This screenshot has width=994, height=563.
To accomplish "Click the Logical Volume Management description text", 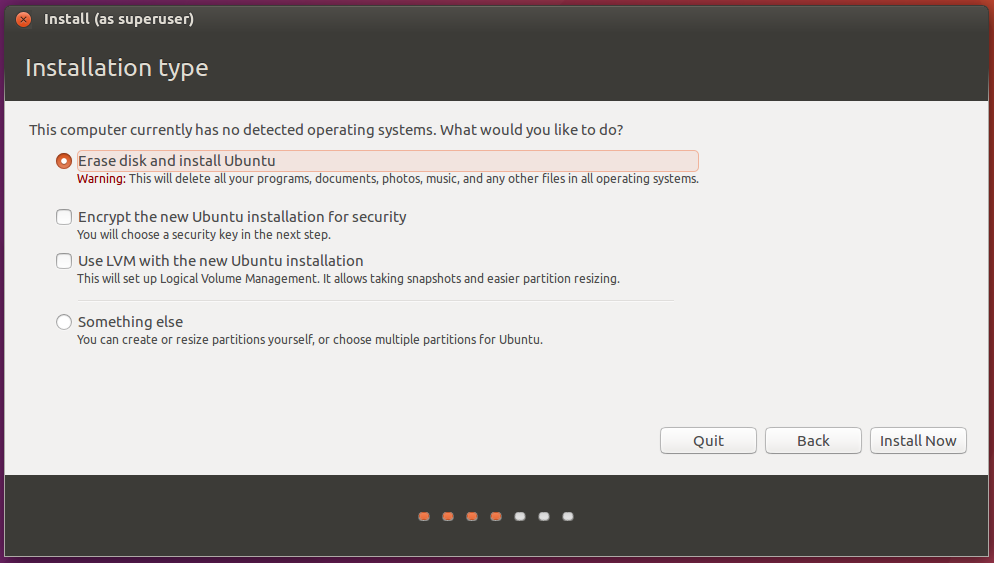I will [349, 279].
